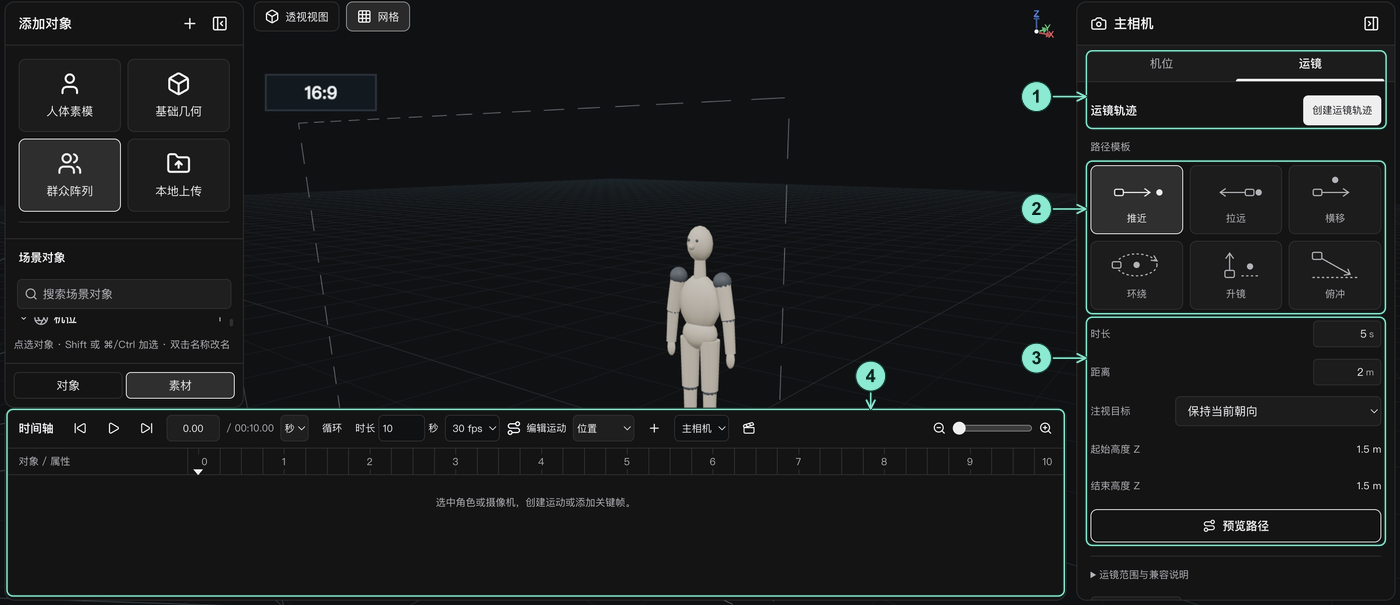Screen dimensions: 1400x605
Task: Zoom out the timeline with minus magnifier
Action: point(939,428)
